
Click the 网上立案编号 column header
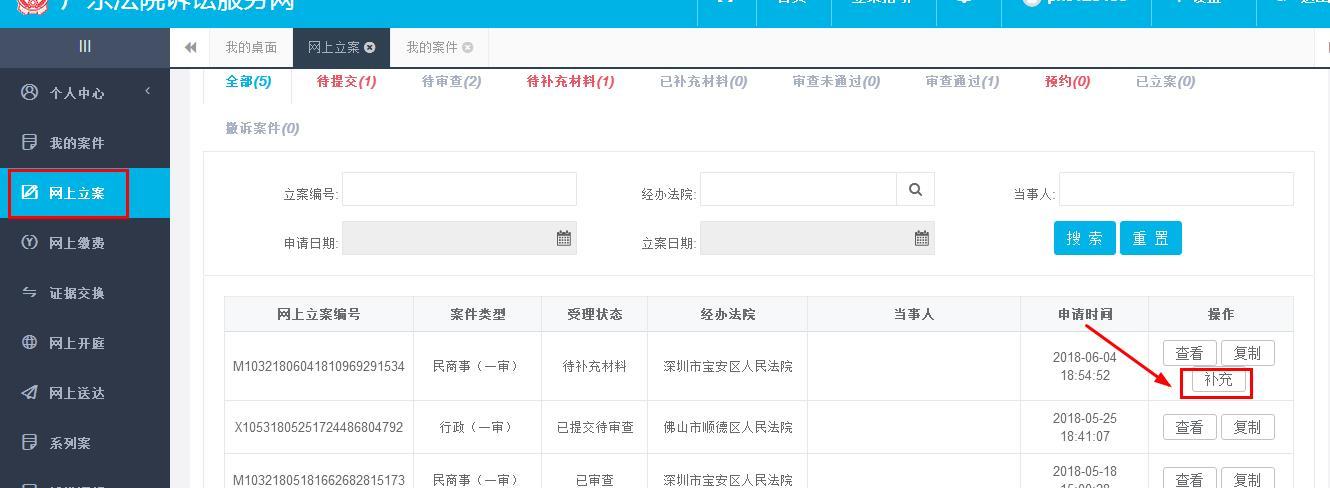(319, 314)
